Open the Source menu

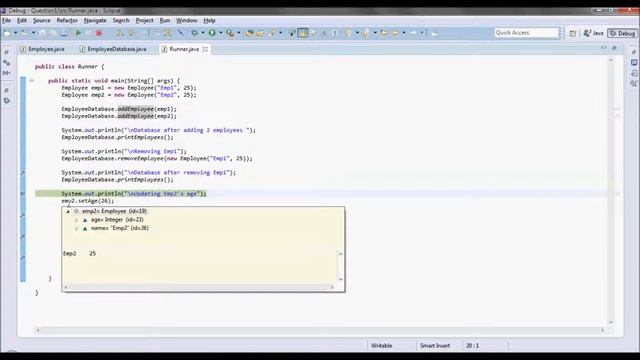point(42,20)
